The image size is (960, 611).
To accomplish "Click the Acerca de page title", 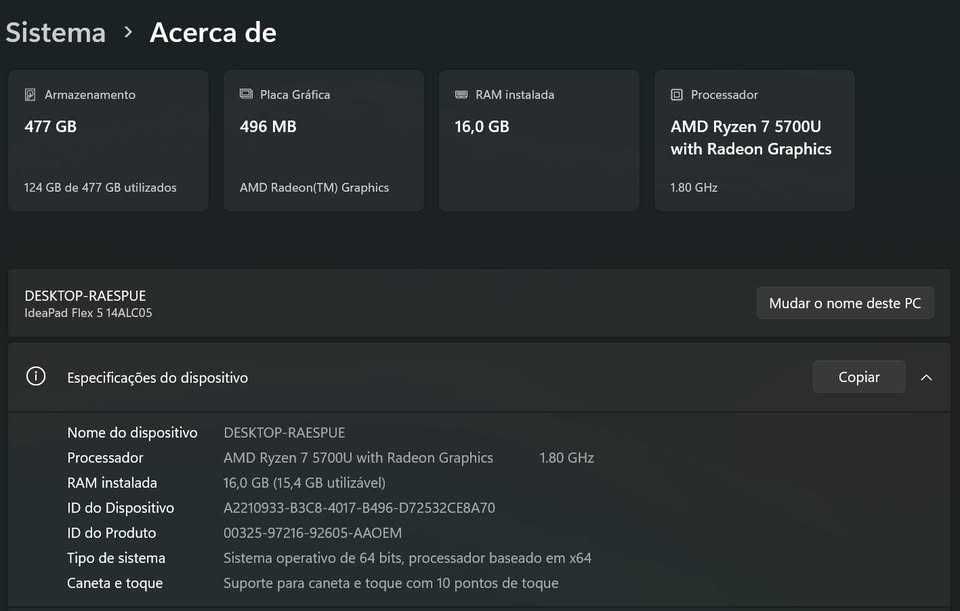I will 213,32.
